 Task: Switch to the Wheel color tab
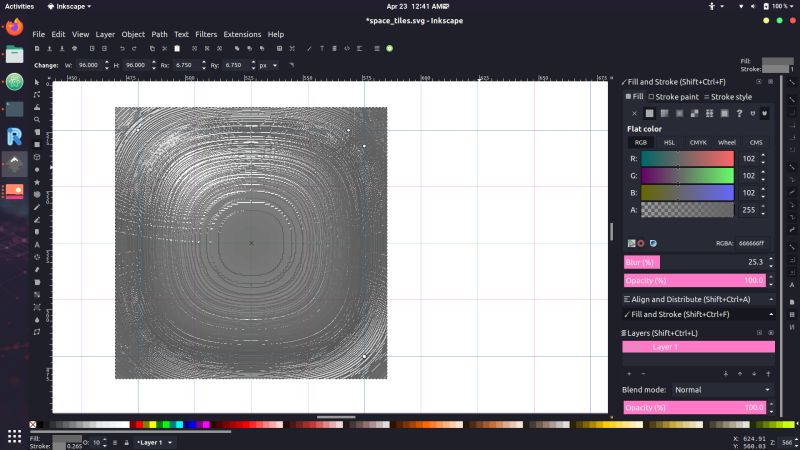pyautogui.click(x=727, y=142)
